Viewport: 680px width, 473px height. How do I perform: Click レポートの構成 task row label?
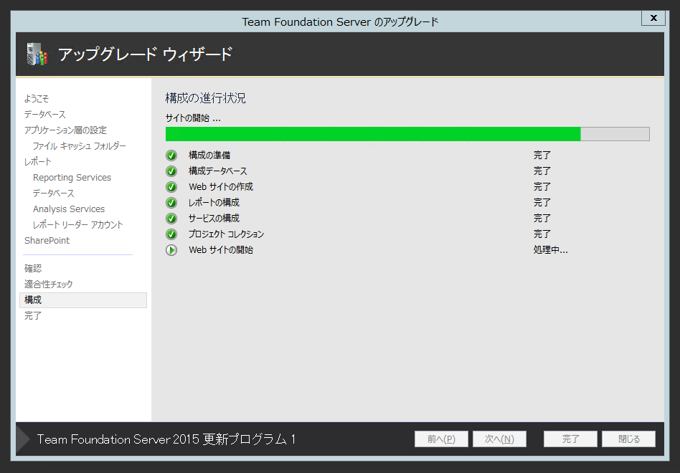pos(214,202)
